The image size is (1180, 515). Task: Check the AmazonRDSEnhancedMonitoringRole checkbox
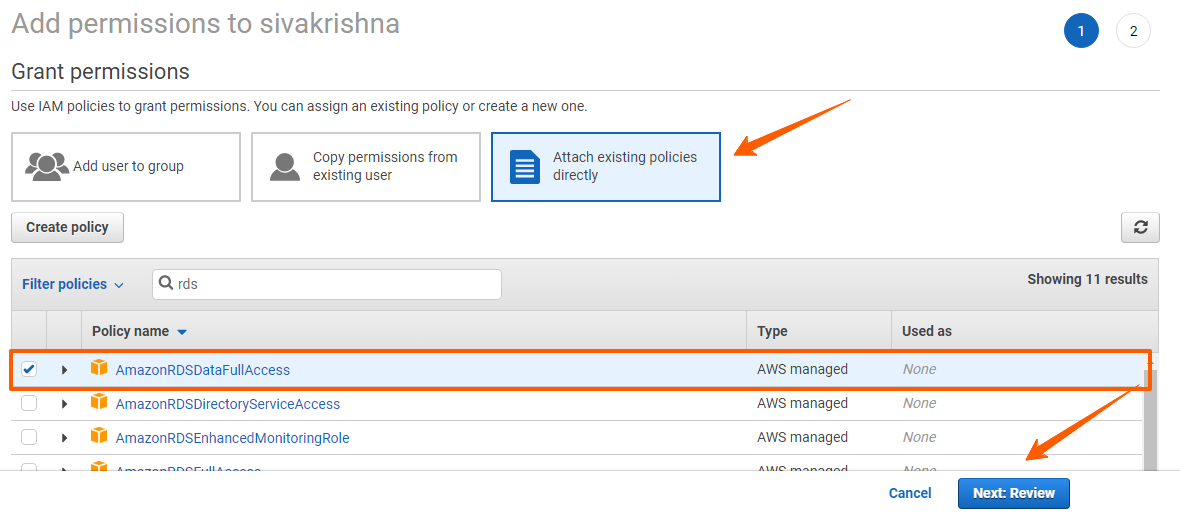29,437
